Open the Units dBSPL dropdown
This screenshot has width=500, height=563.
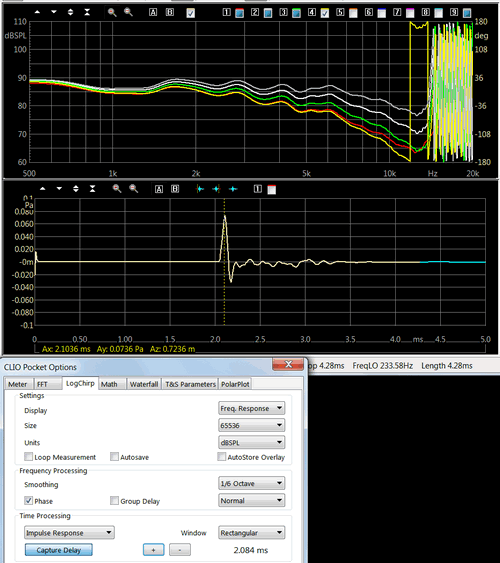click(x=252, y=442)
